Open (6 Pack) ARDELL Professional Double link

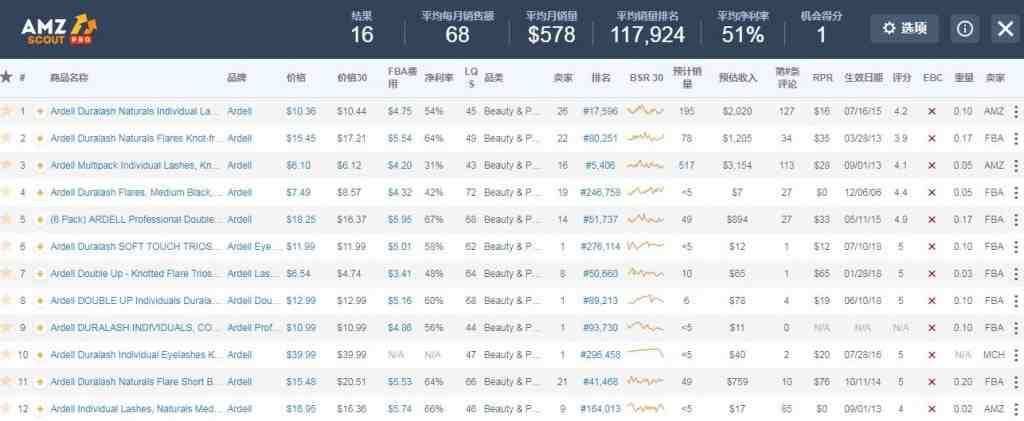pyautogui.click(x=135, y=220)
